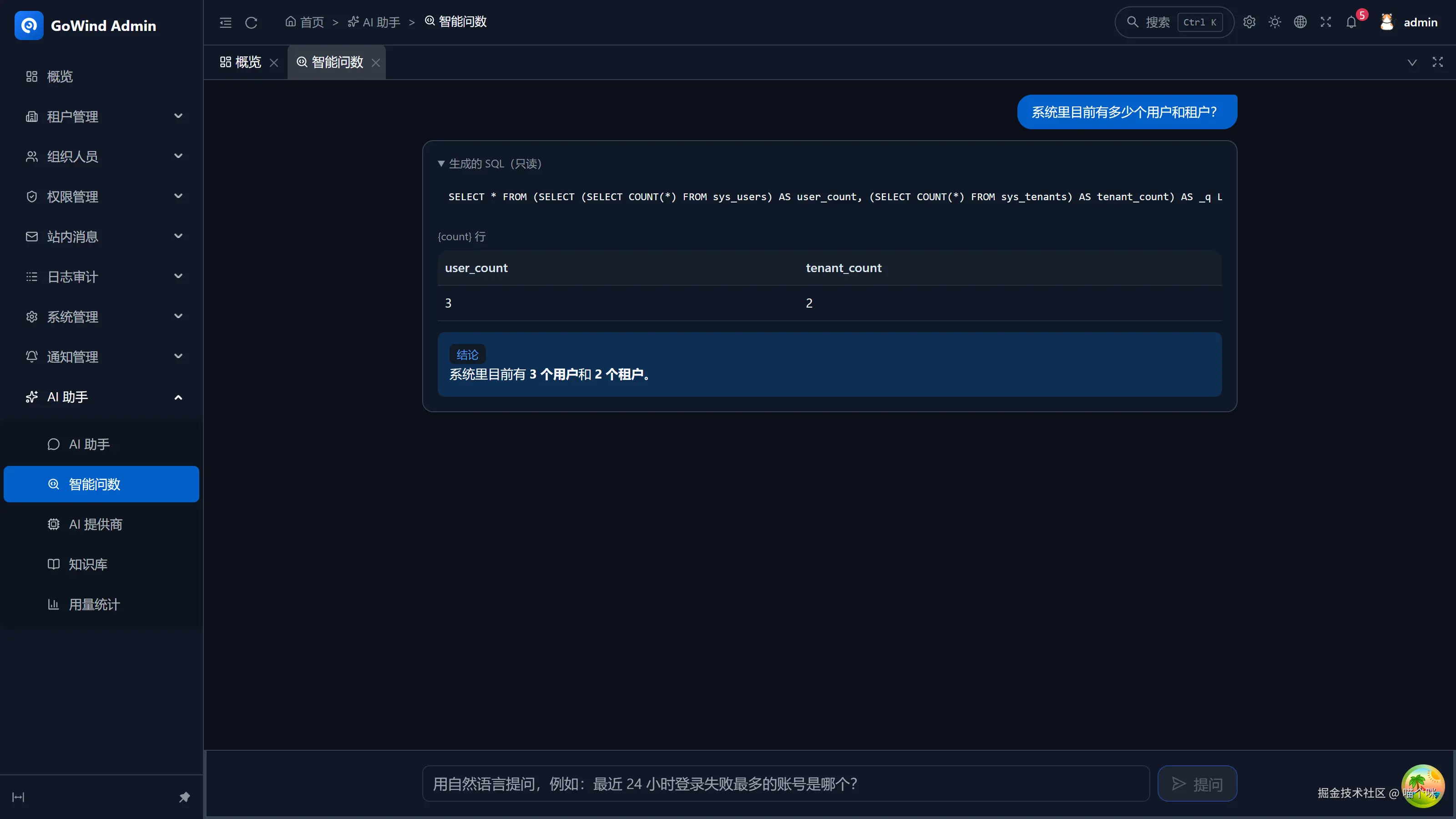Open the settings gear in header
Screen dimensions: 1456x819
pos(1249,22)
